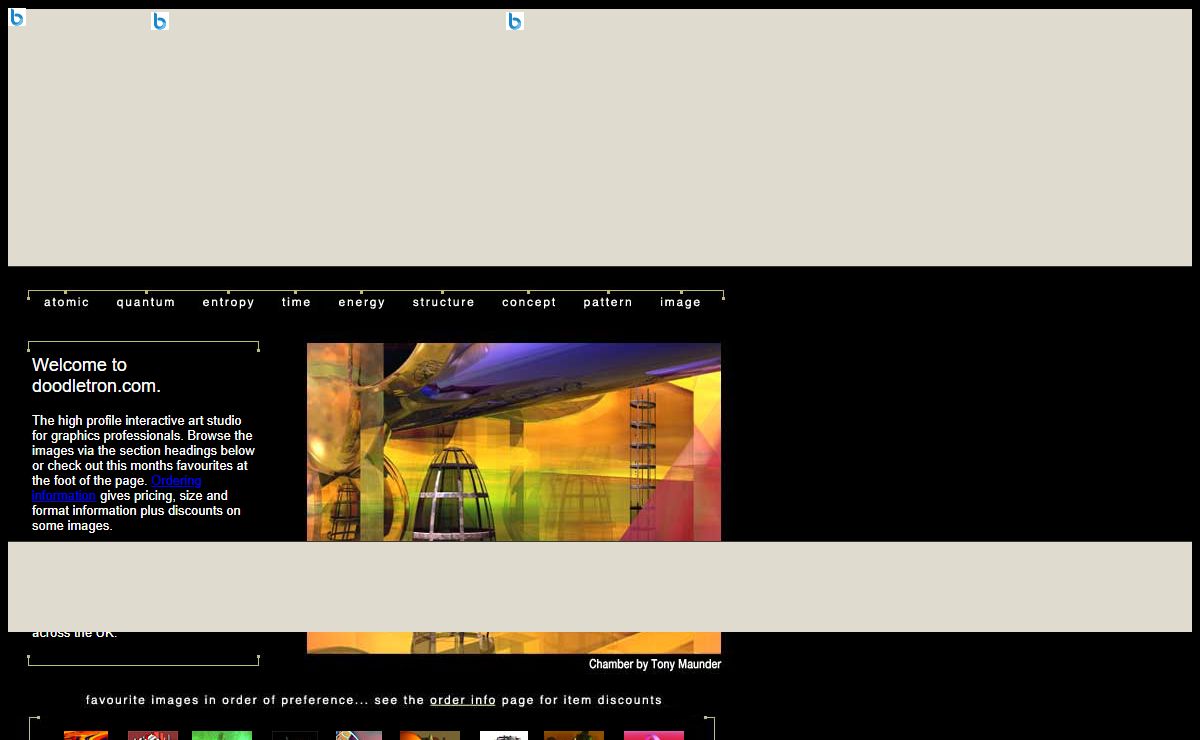Open the green favourite image thumbnail
This screenshot has width=1200, height=740.
(222, 735)
